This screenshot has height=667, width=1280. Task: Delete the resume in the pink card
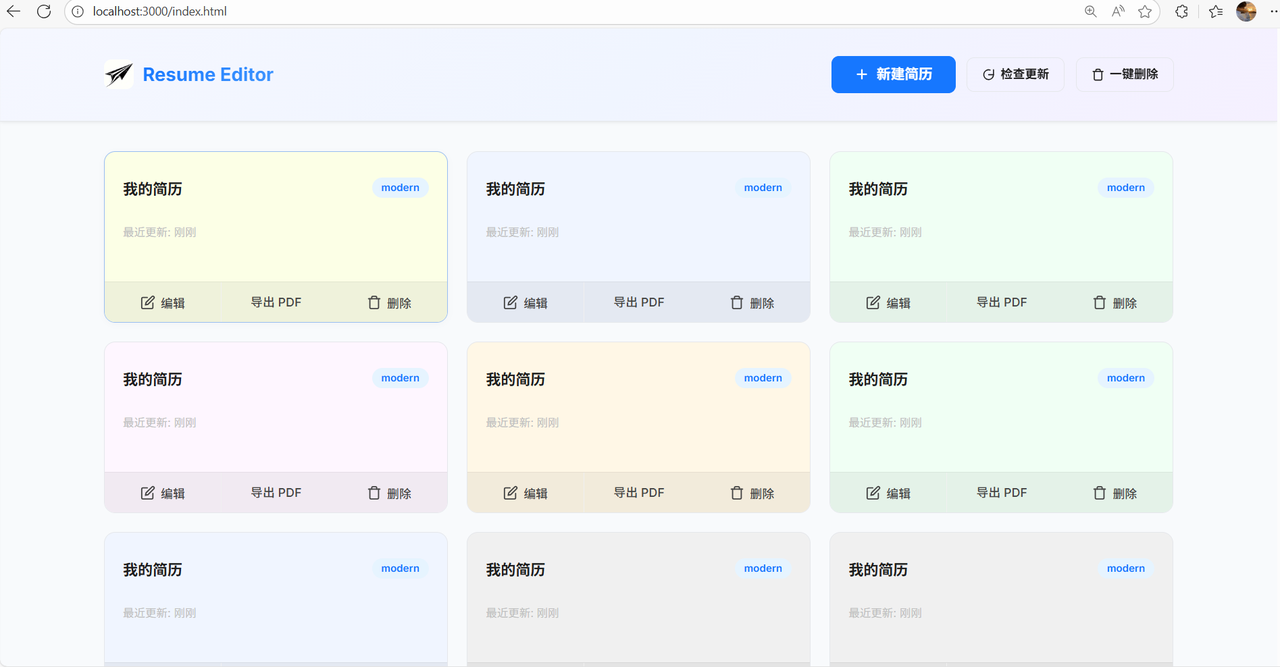tap(390, 493)
